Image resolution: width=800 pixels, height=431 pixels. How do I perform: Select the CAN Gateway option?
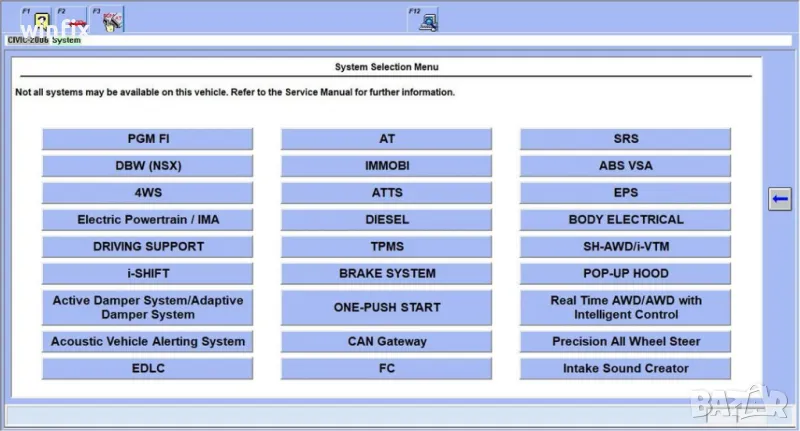pos(386,342)
